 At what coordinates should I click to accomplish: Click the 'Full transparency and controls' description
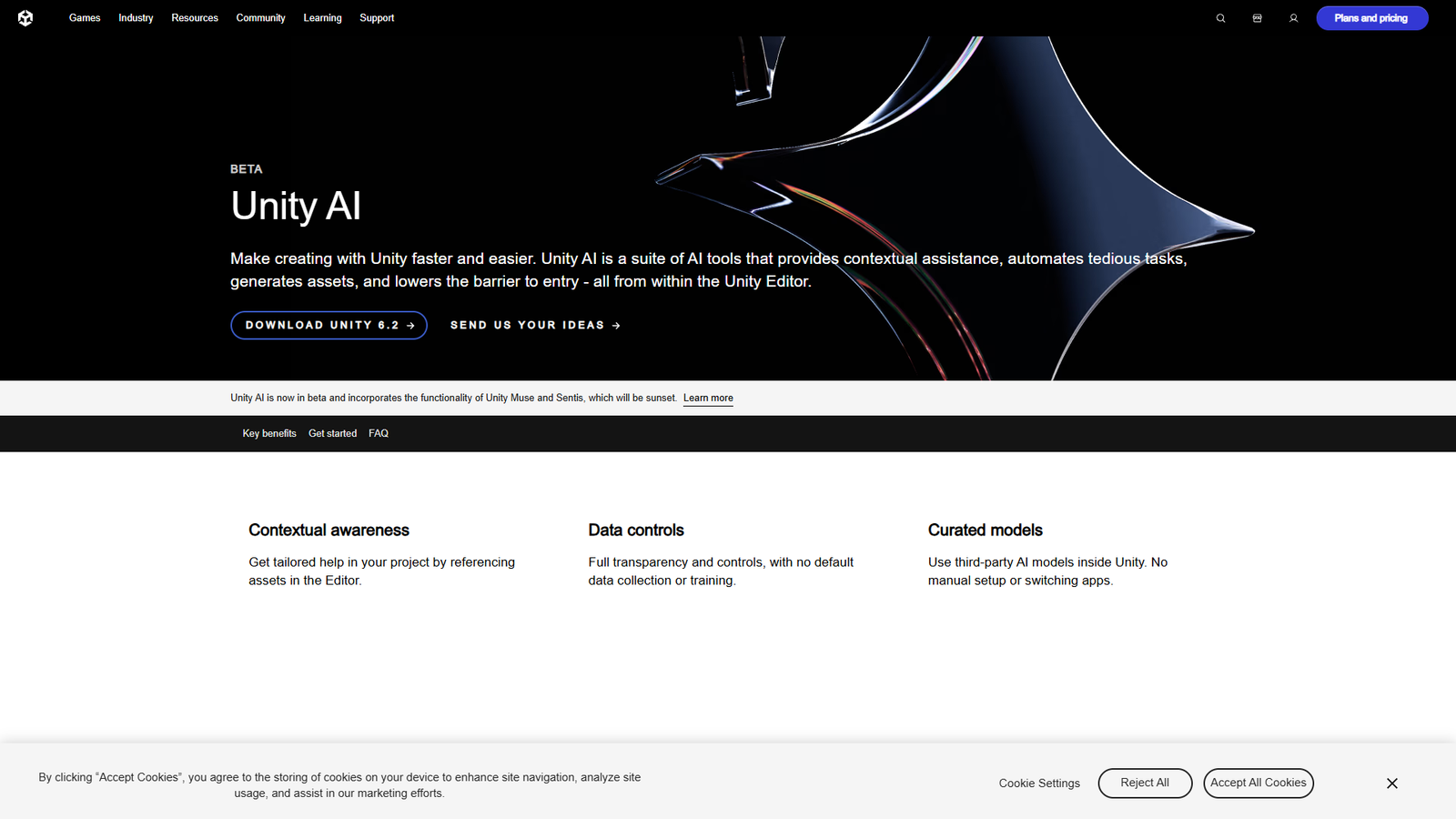(x=721, y=571)
